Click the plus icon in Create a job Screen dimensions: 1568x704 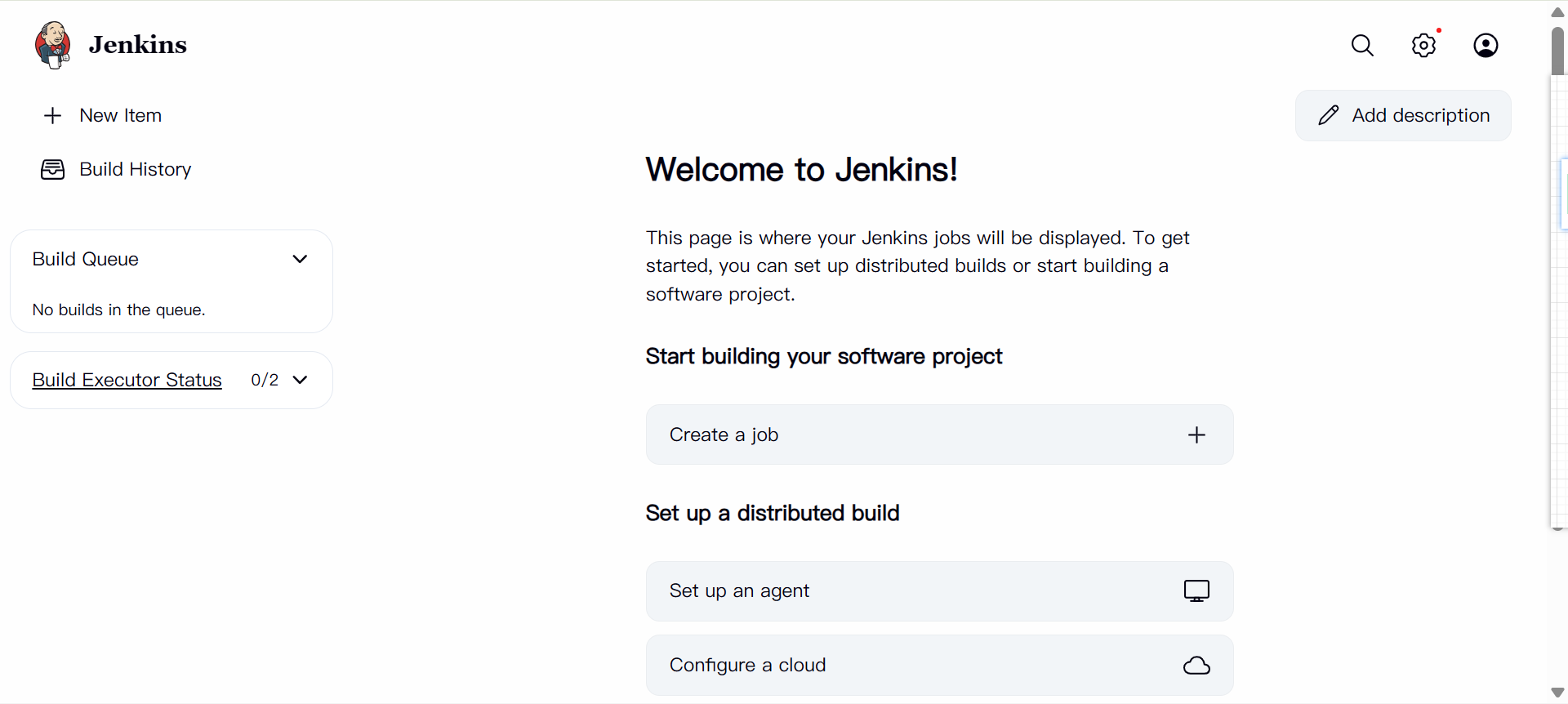click(x=1196, y=435)
